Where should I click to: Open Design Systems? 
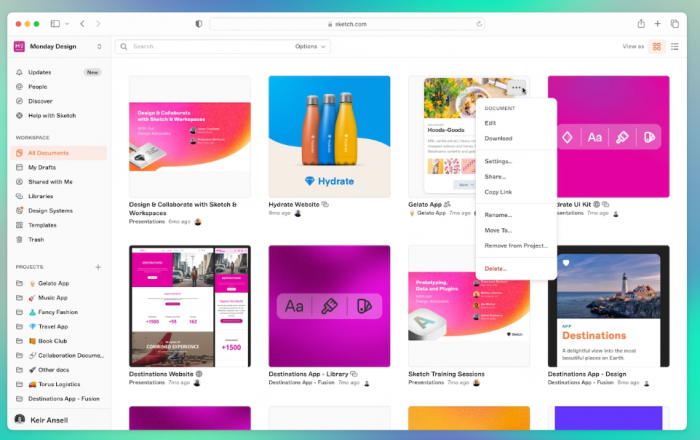pos(58,211)
